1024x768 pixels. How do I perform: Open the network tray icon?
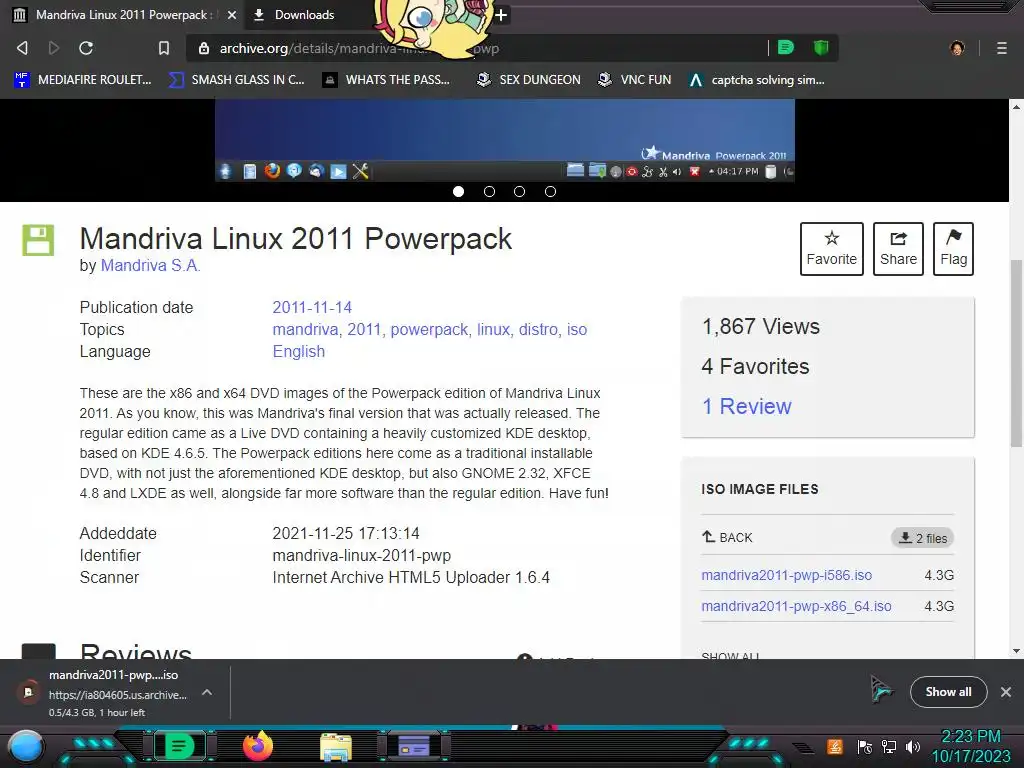pos(889,747)
